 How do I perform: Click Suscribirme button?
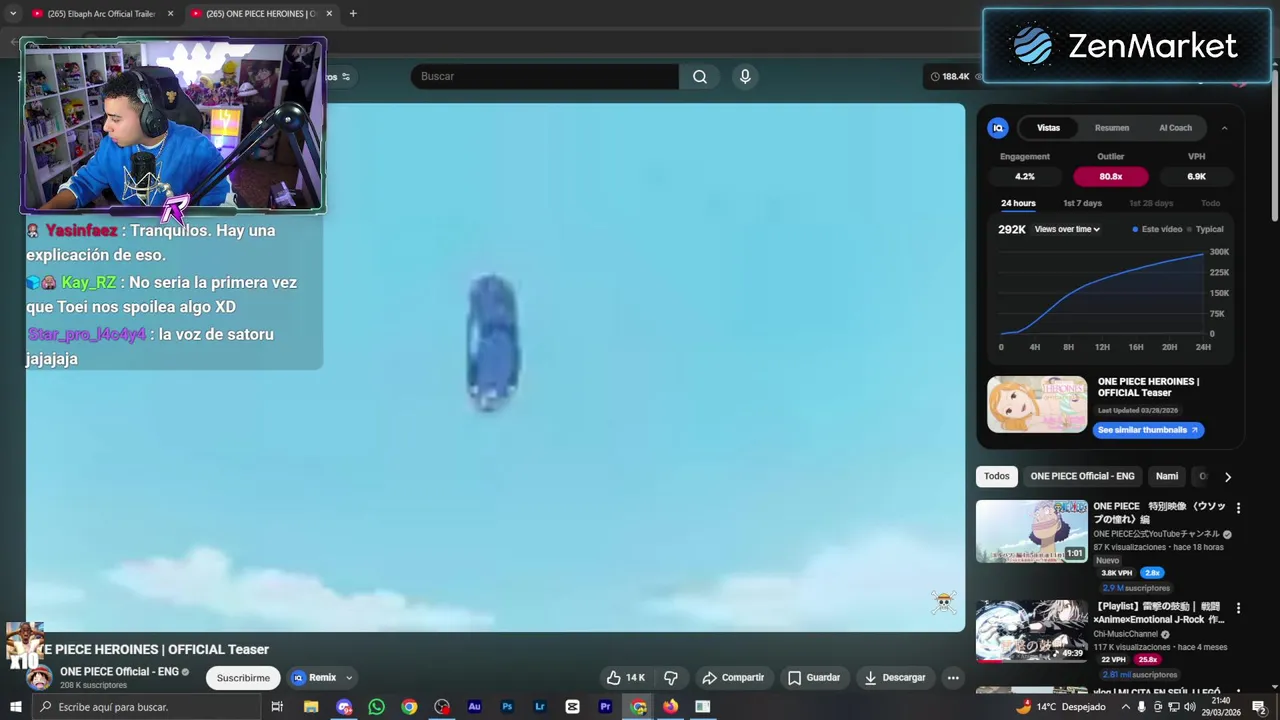point(243,678)
